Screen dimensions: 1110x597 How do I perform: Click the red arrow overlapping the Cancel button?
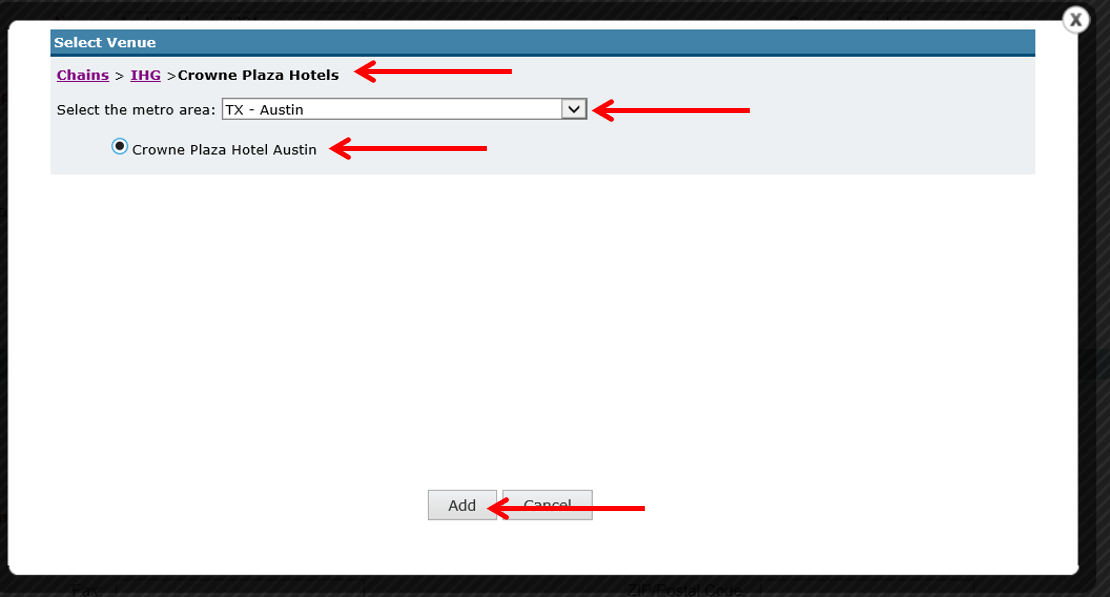click(x=566, y=508)
